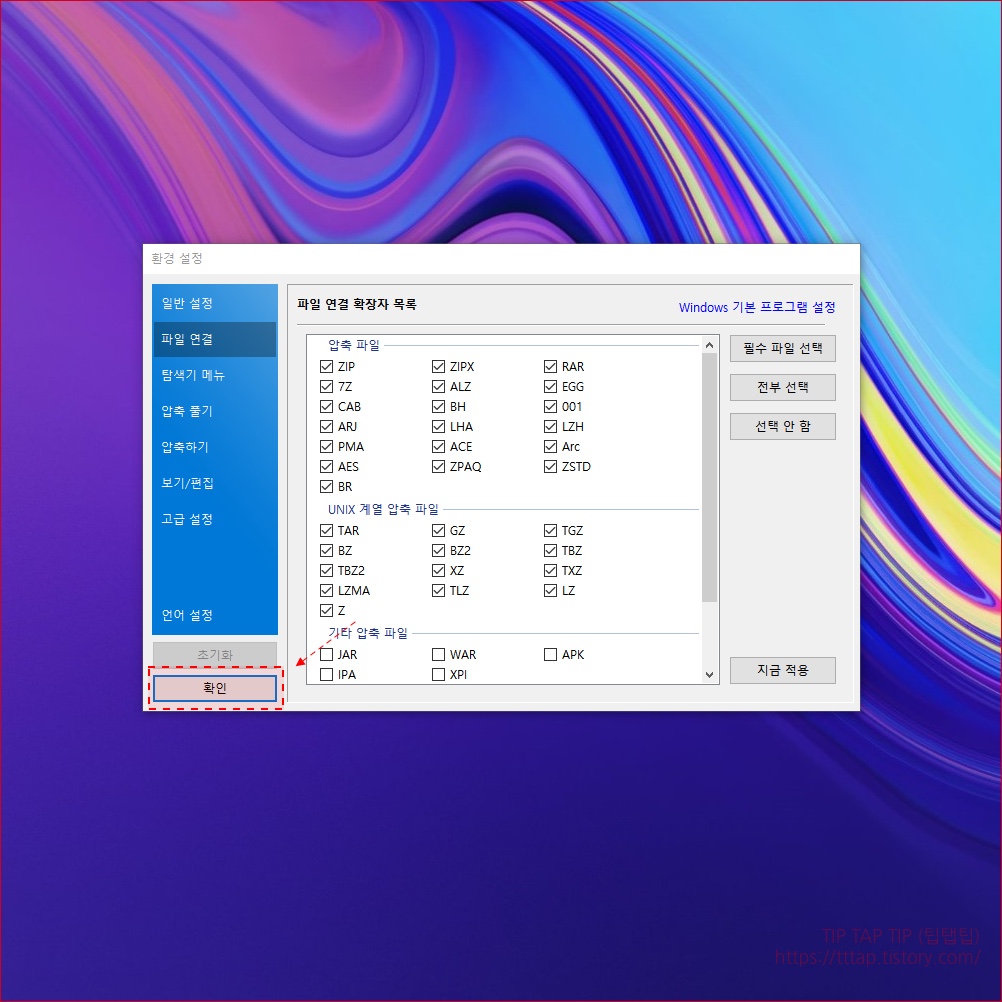This screenshot has height=1002, width=1002.
Task: Open the Windows 기본 프로그램 설정 link
Action: click(757, 307)
